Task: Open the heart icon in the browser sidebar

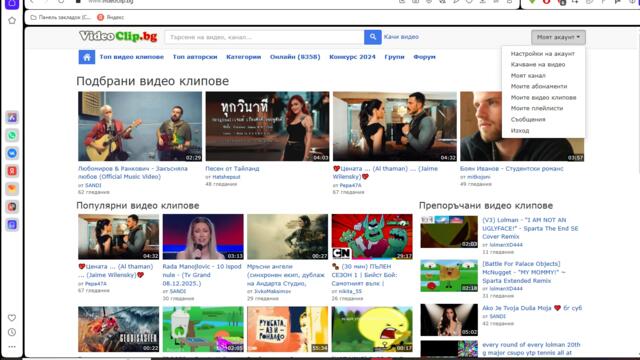Action: click(12, 318)
